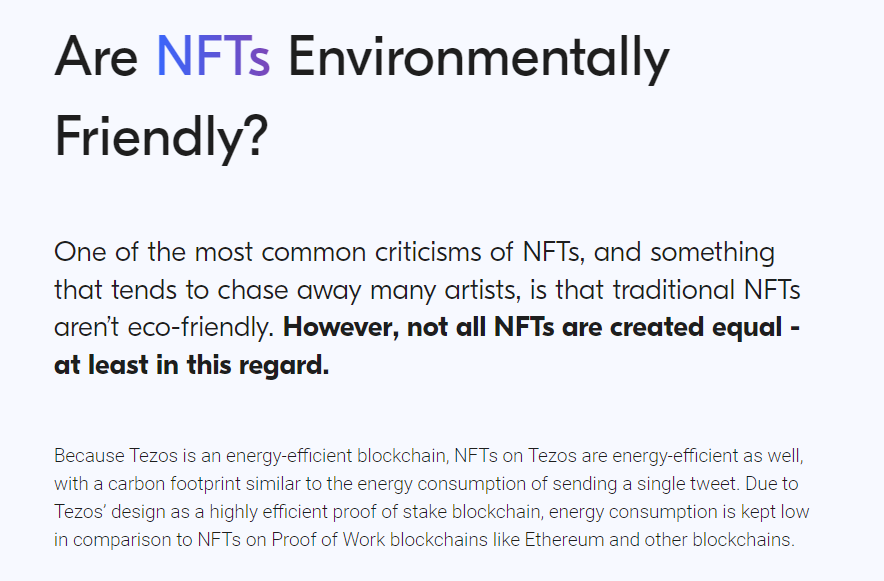Click the gradient-colored 'NFTs' word in the heading

[x=213, y=56]
